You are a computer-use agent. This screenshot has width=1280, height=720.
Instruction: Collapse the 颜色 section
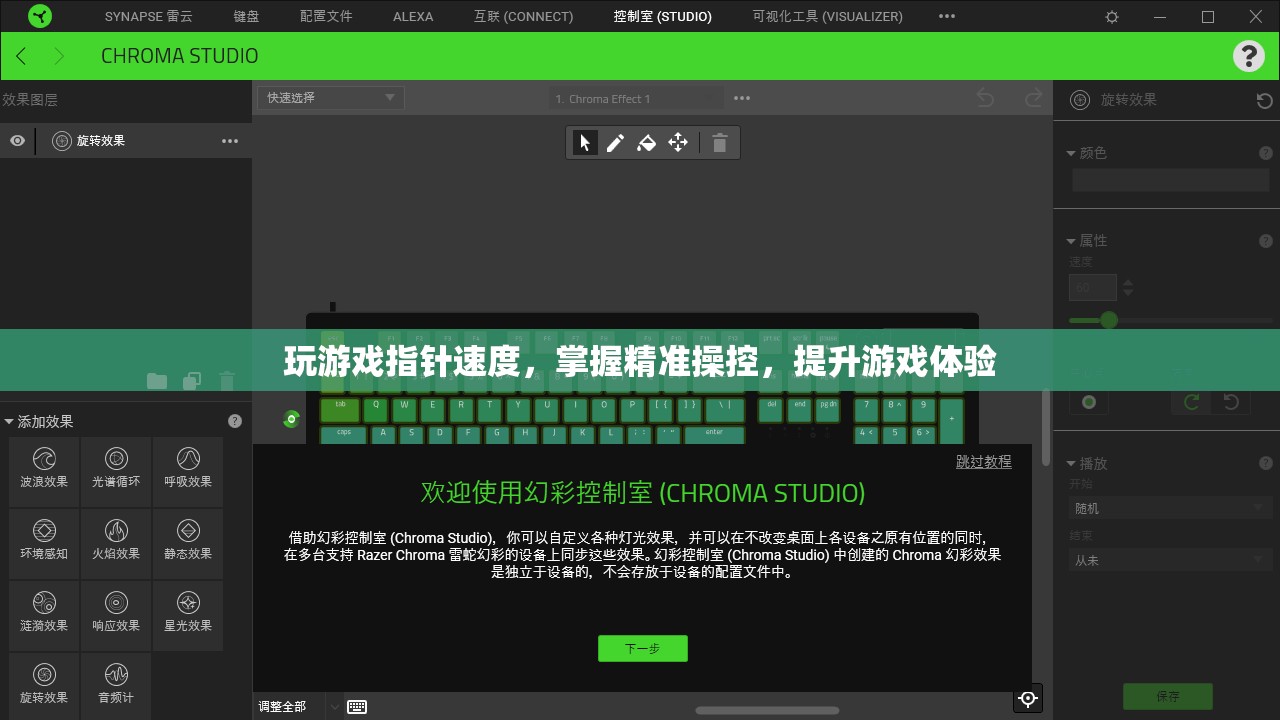coord(1071,153)
